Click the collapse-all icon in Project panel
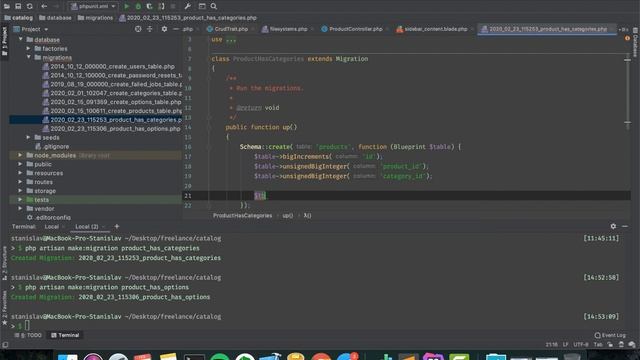Screen dimensions: 640x360 [x=150, y=29]
